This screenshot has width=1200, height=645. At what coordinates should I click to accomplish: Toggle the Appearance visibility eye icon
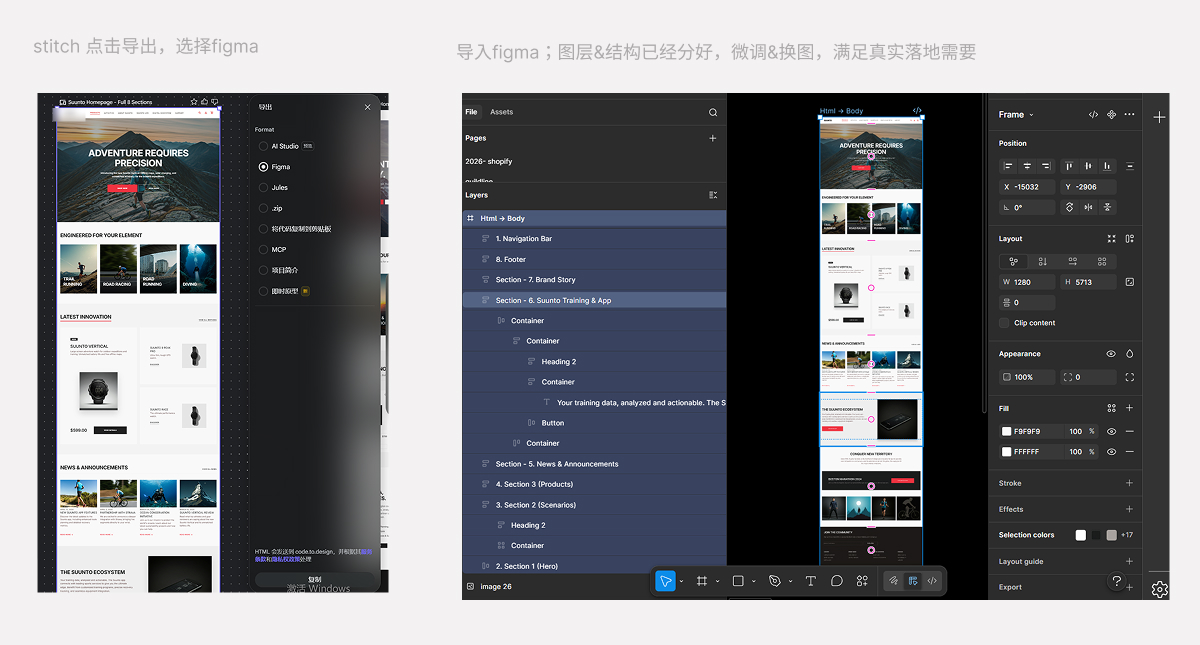1111,354
